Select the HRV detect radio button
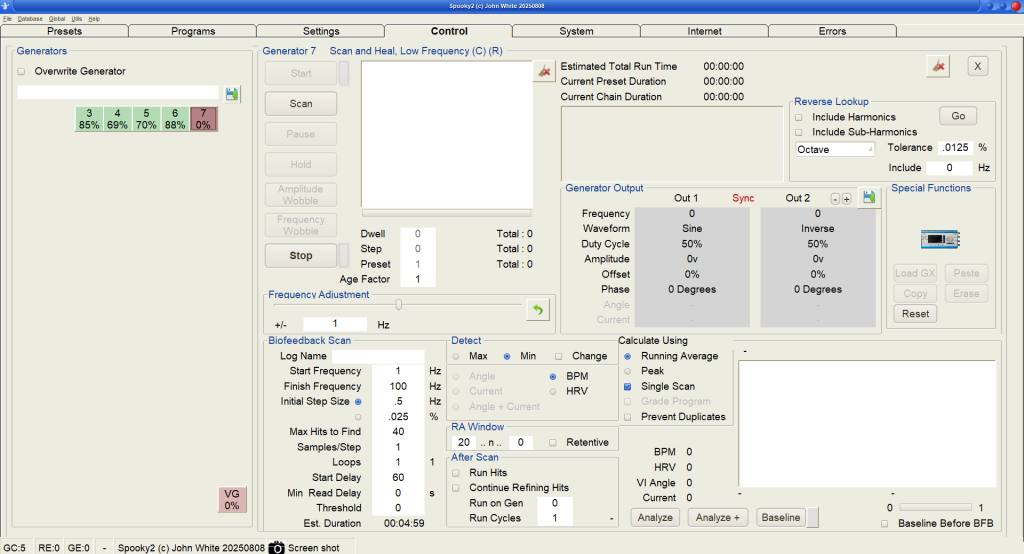The image size is (1024, 554). click(x=554, y=392)
